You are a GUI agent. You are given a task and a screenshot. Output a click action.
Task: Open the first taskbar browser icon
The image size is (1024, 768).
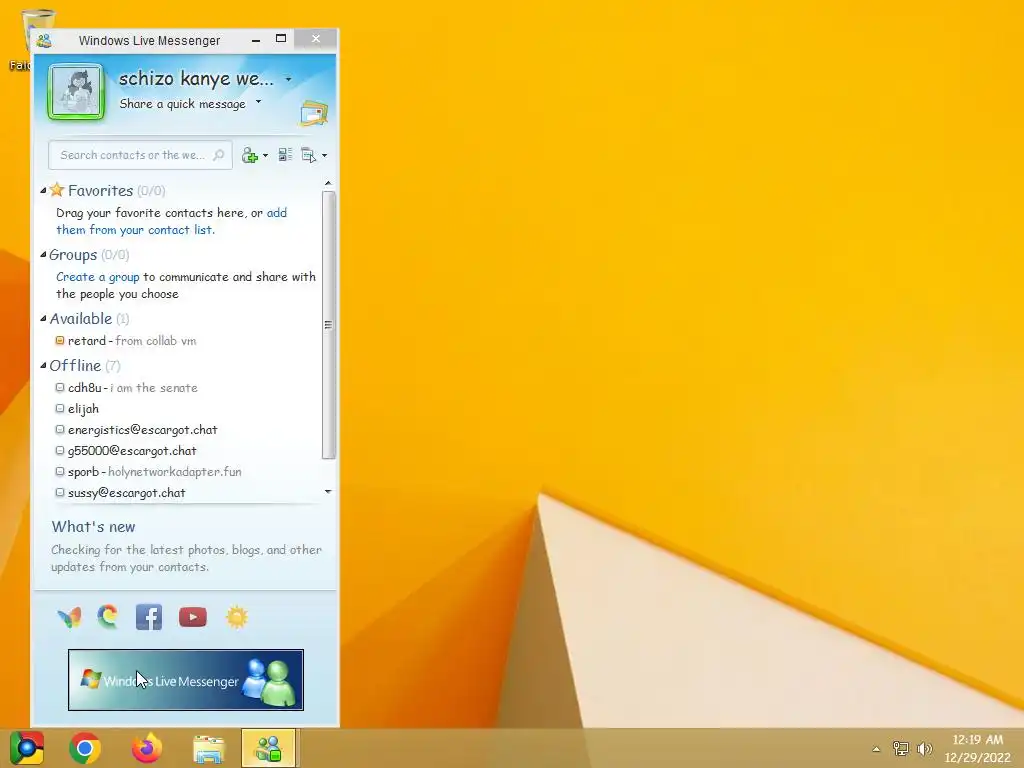tap(27, 748)
